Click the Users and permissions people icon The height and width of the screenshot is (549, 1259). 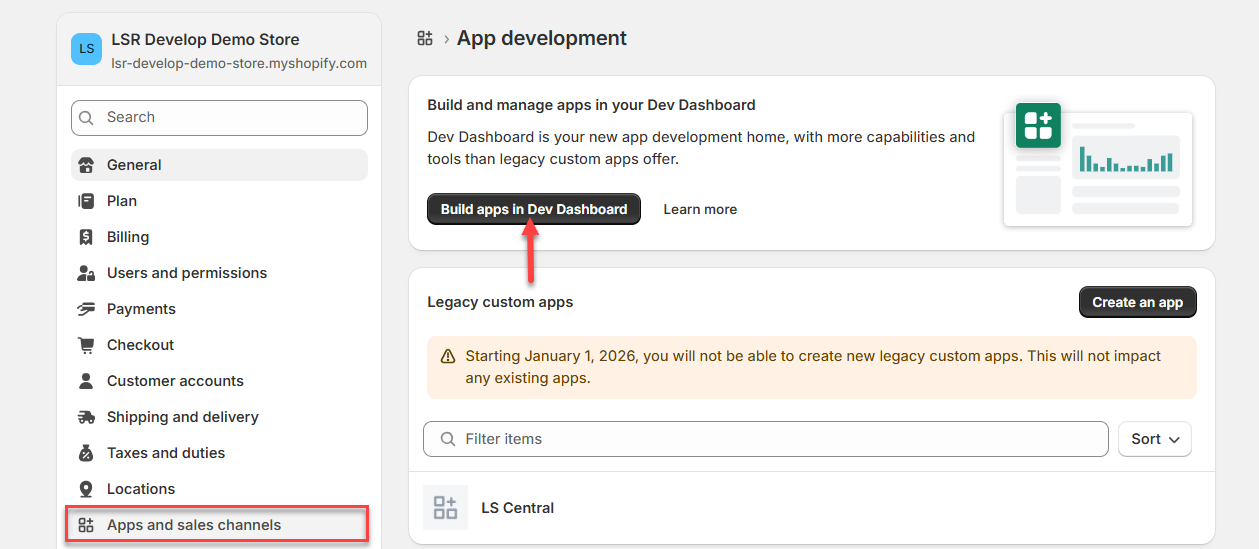(x=86, y=273)
